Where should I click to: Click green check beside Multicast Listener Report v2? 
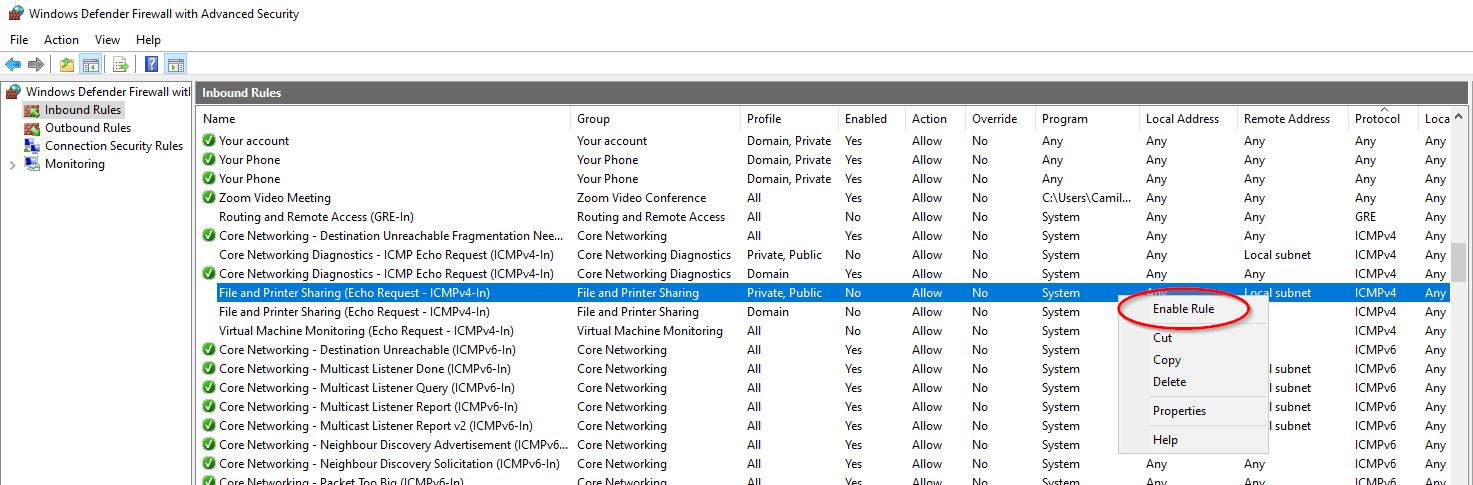[x=209, y=426]
